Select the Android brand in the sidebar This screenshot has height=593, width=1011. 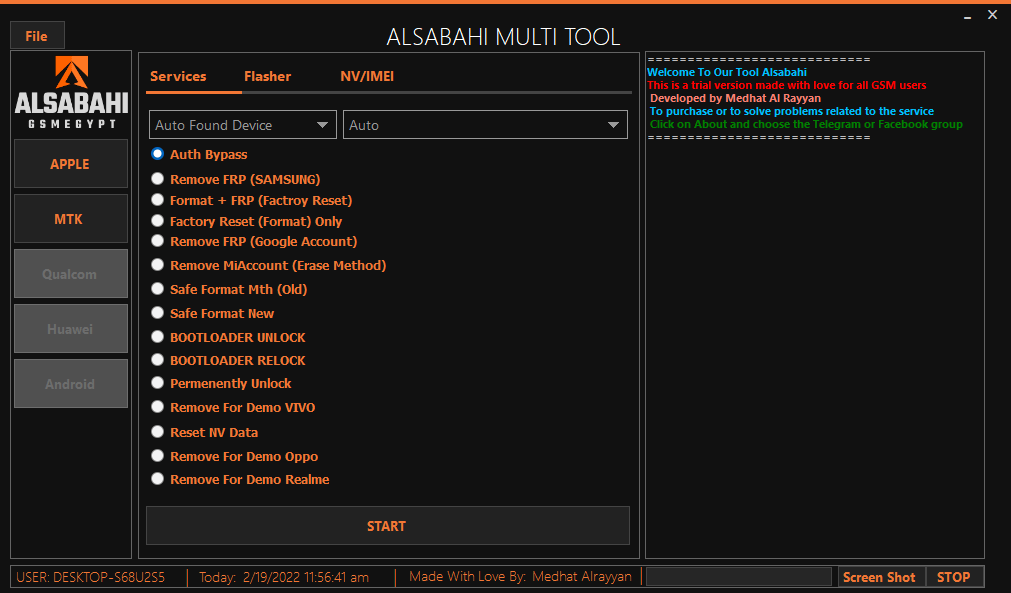point(70,383)
